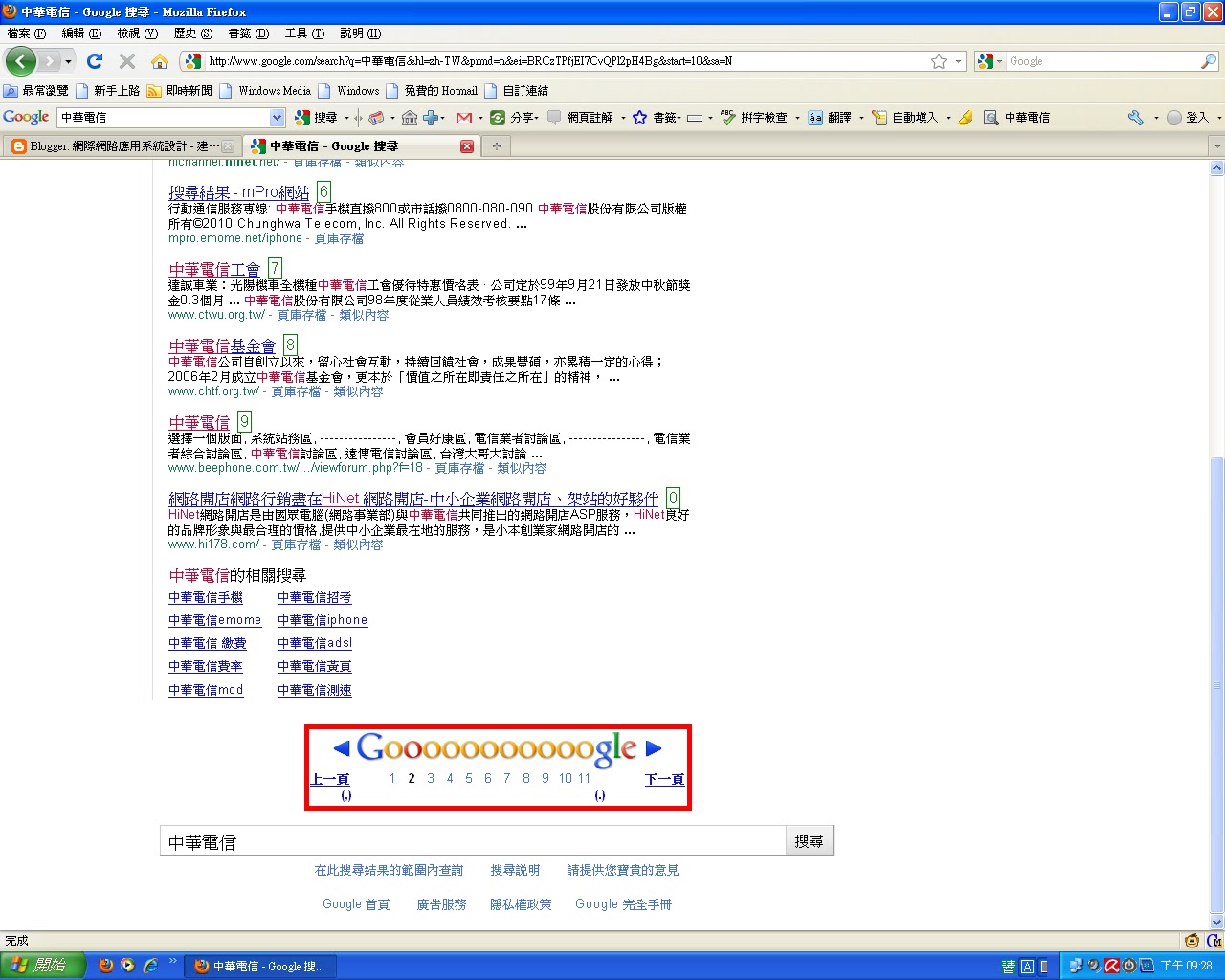
Task: Click the 搜尋 button on the Google Toolbar
Action: [x=317, y=118]
